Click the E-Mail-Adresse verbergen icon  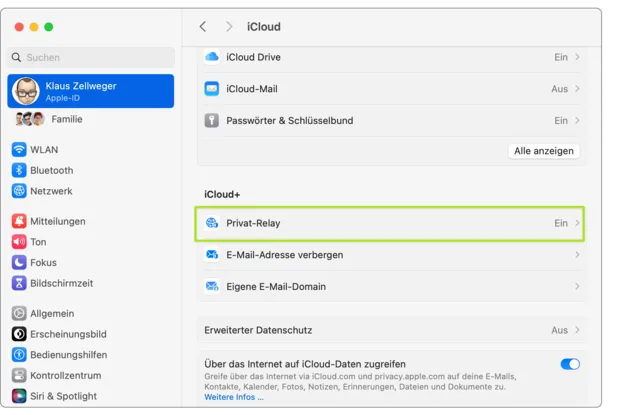click(211, 255)
